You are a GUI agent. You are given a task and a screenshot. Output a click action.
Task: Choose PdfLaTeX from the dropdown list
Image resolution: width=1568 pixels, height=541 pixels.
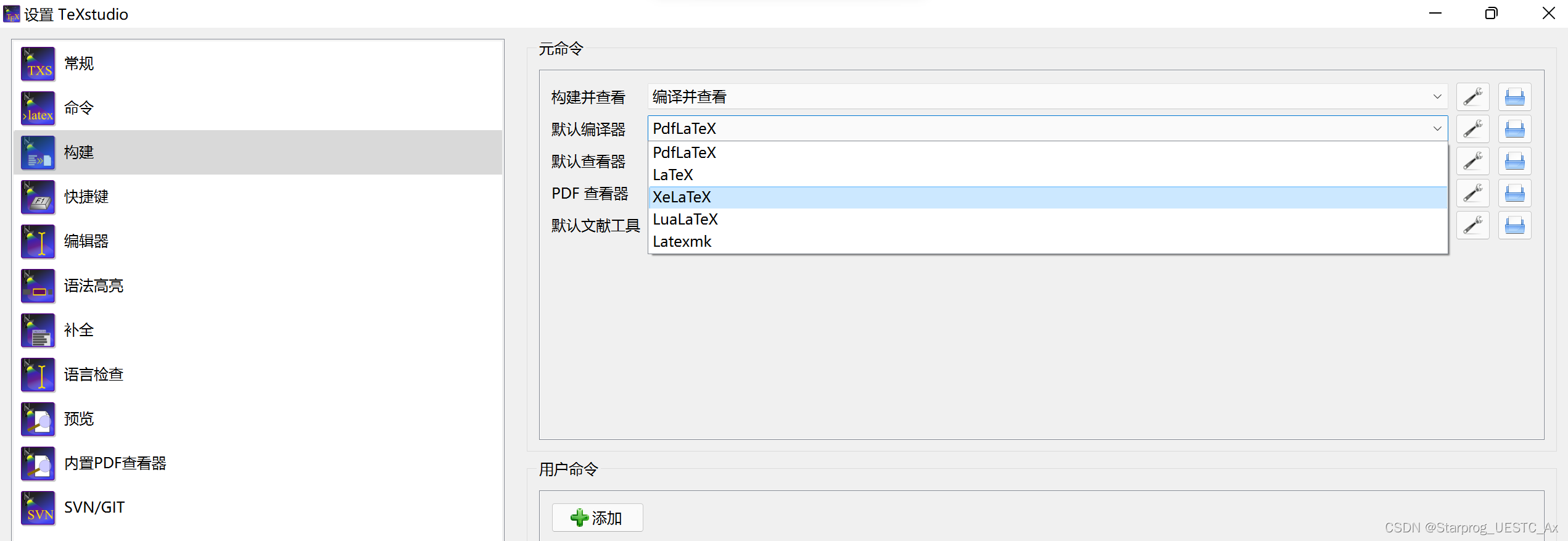[1047, 153]
